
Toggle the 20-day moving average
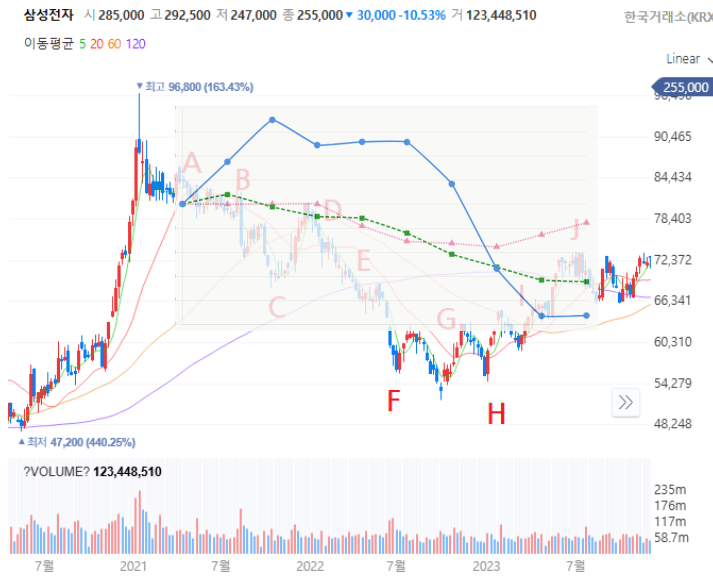96,44
